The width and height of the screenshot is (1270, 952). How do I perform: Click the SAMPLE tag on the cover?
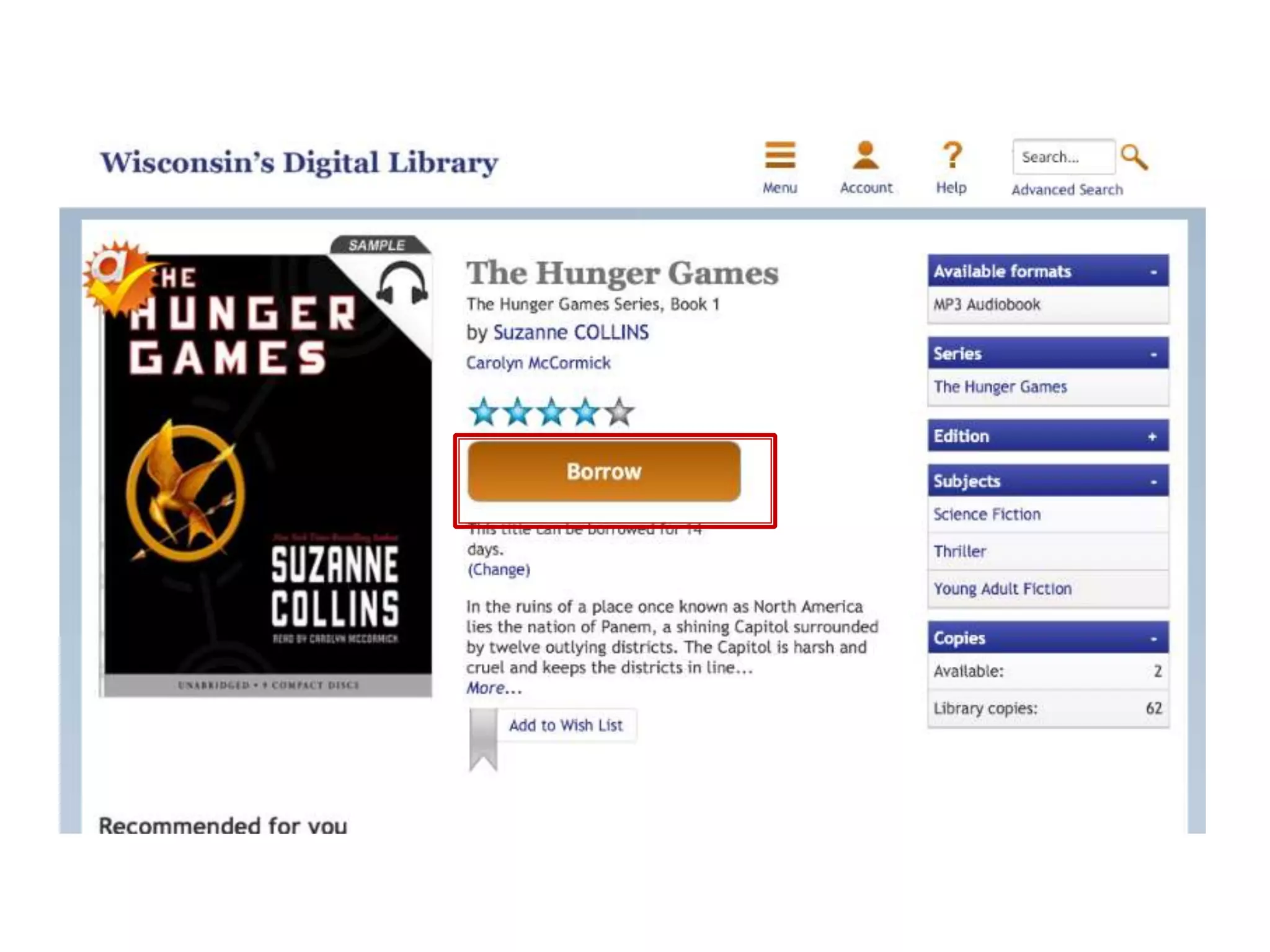tap(378, 245)
